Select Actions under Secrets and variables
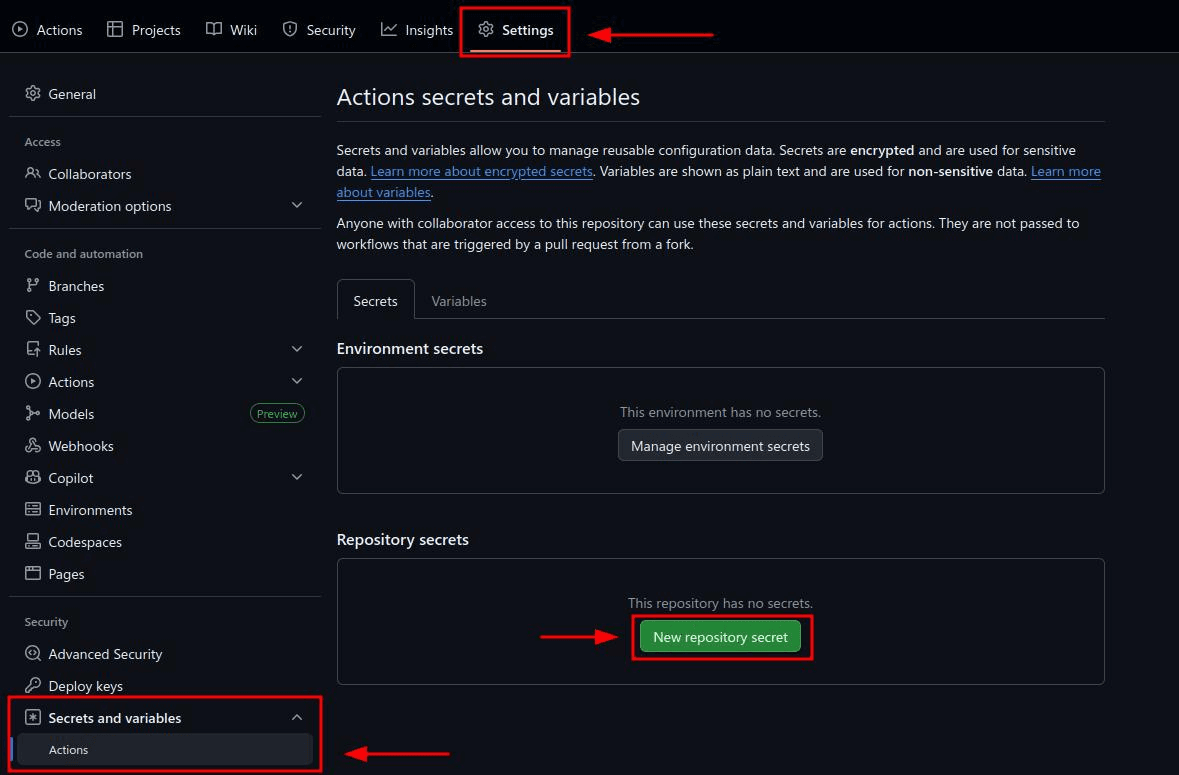 coord(69,750)
